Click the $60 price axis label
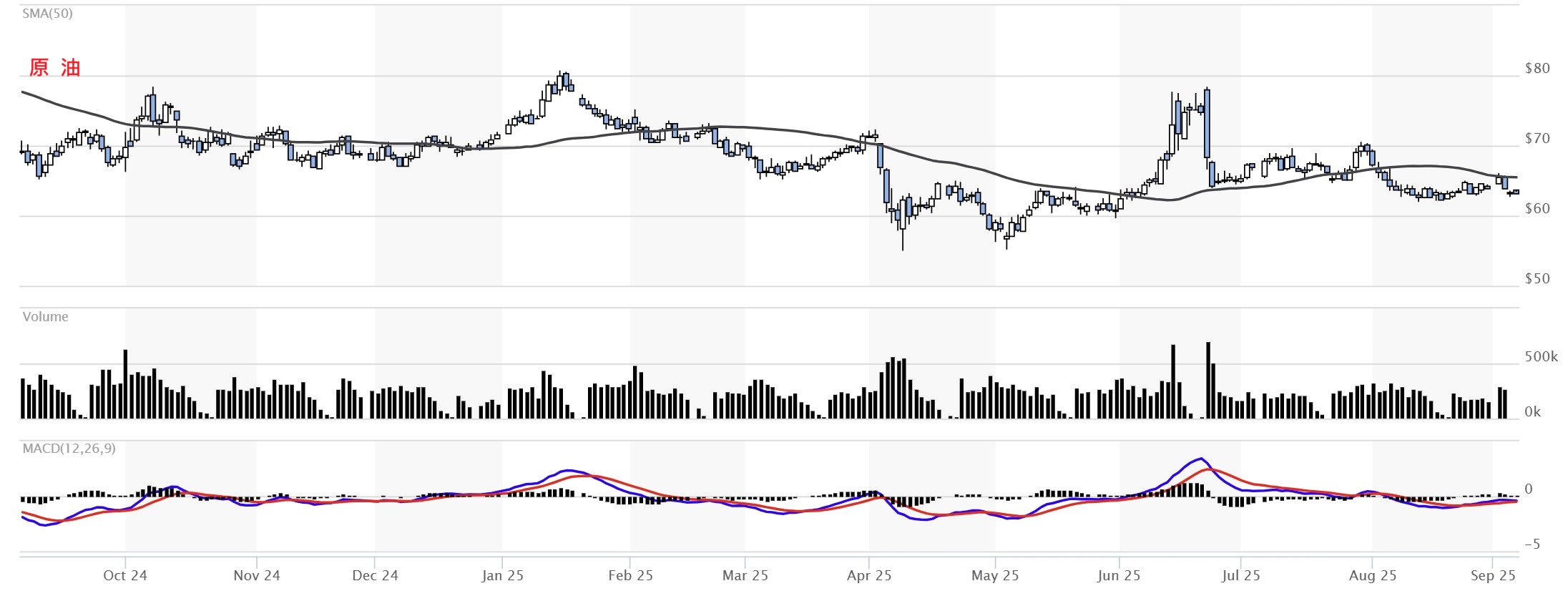The width and height of the screenshot is (1568, 596). click(x=1537, y=209)
